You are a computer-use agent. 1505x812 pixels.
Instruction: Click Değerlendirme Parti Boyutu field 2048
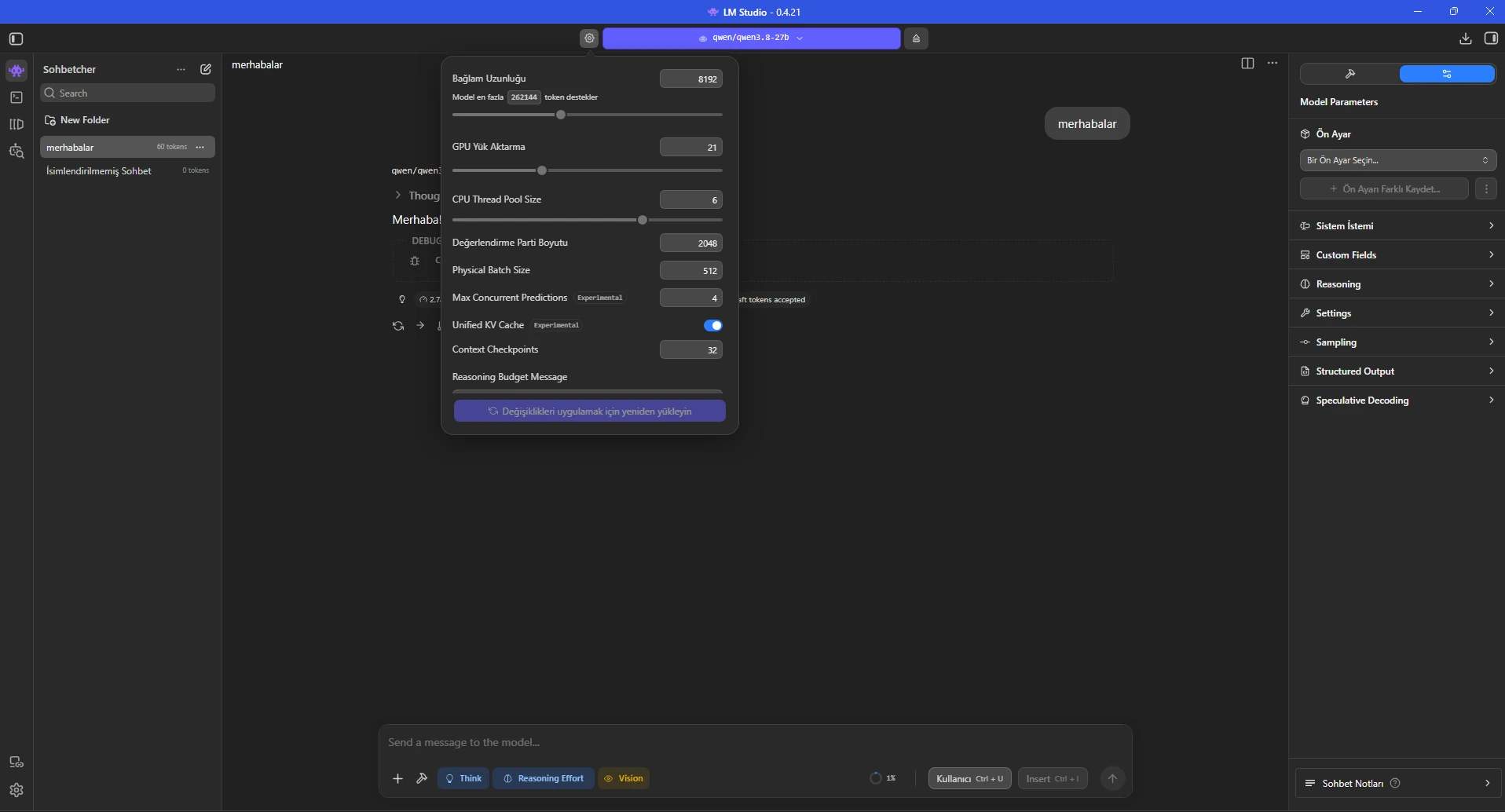click(x=691, y=243)
